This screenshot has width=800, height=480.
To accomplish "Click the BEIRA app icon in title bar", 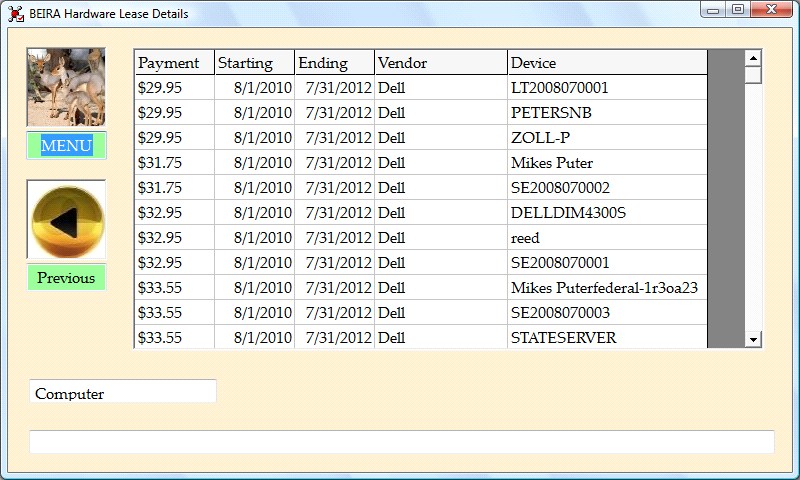I will pos(16,14).
